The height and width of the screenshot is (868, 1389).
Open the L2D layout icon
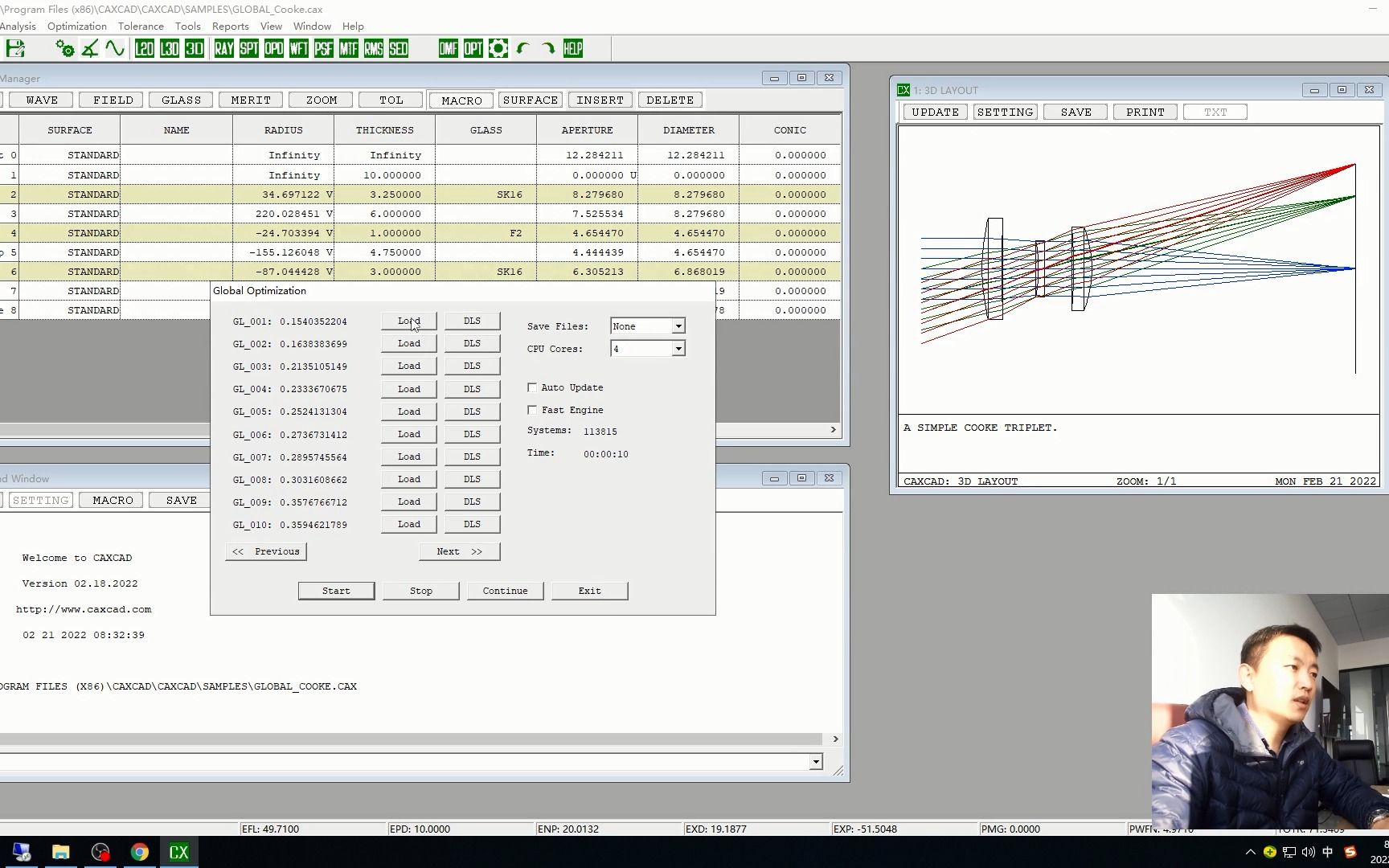[x=144, y=48]
